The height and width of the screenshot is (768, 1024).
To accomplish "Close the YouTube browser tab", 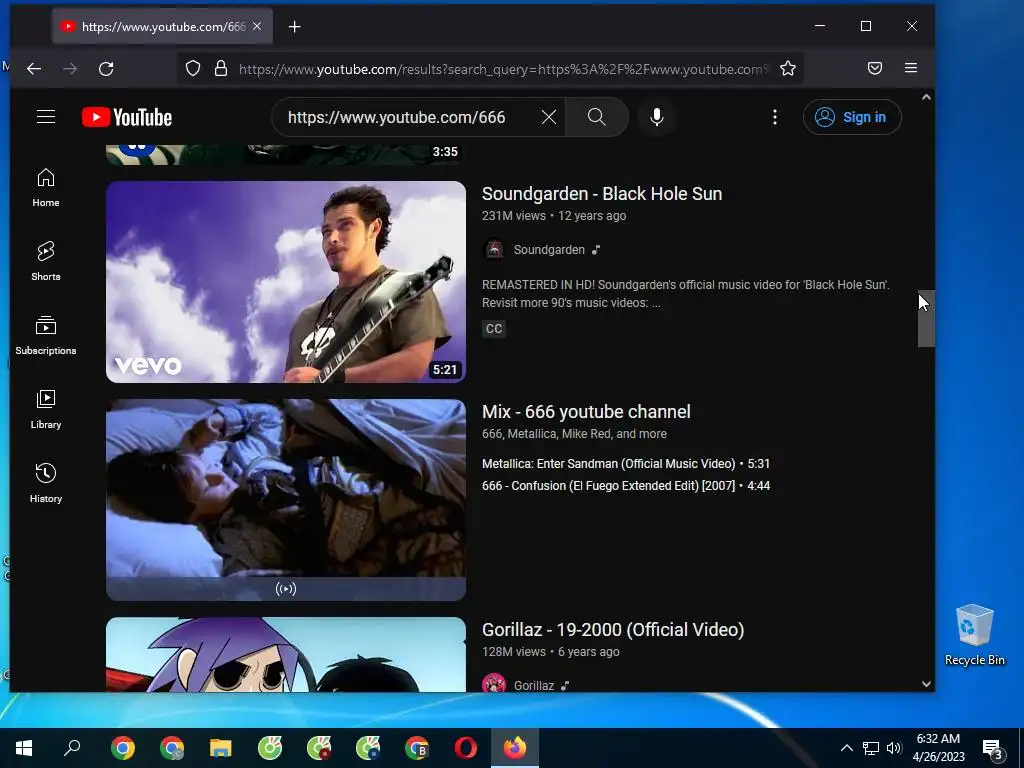I will click(257, 26).
